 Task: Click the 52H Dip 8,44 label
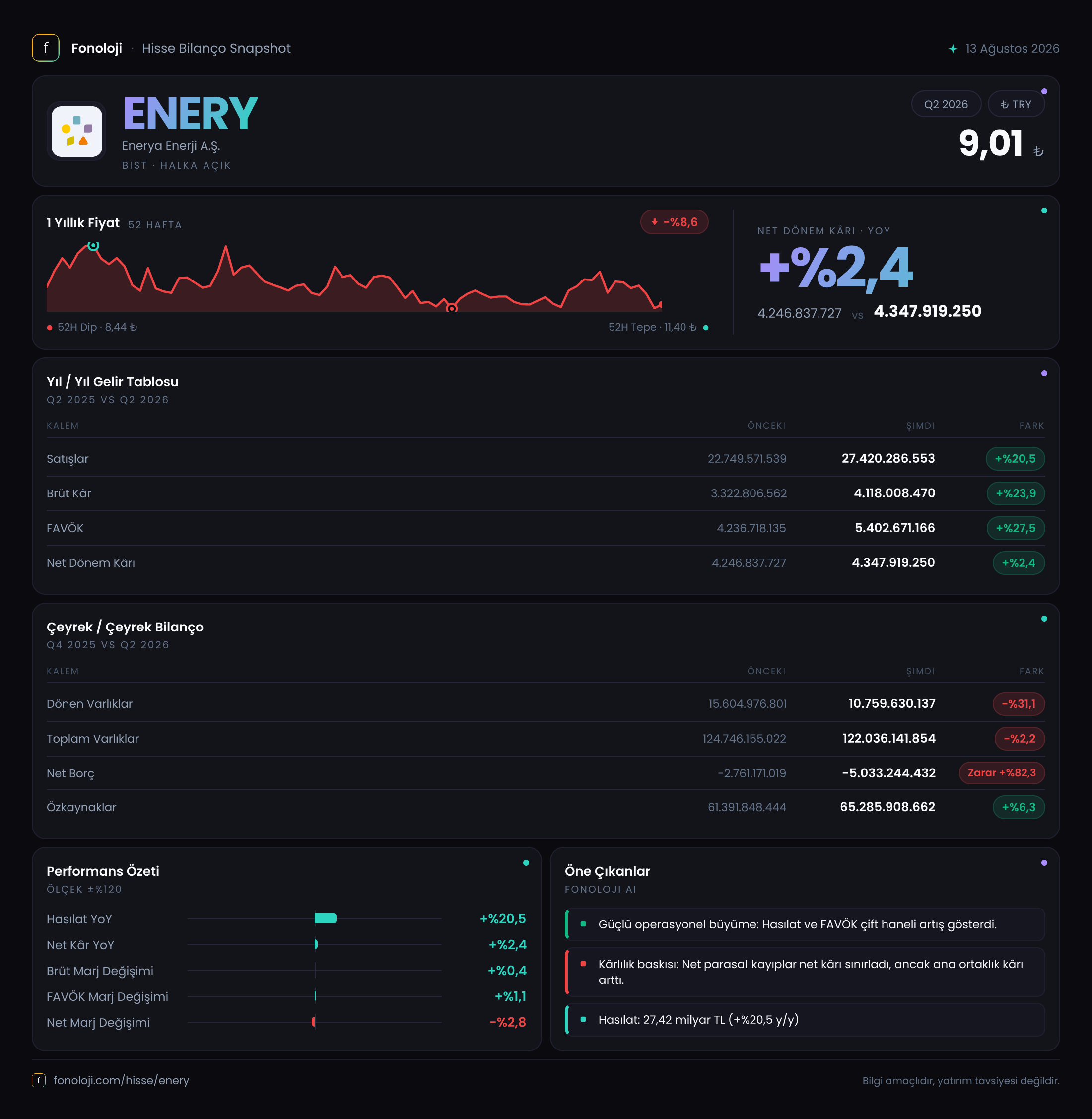[x=97, y=327]
